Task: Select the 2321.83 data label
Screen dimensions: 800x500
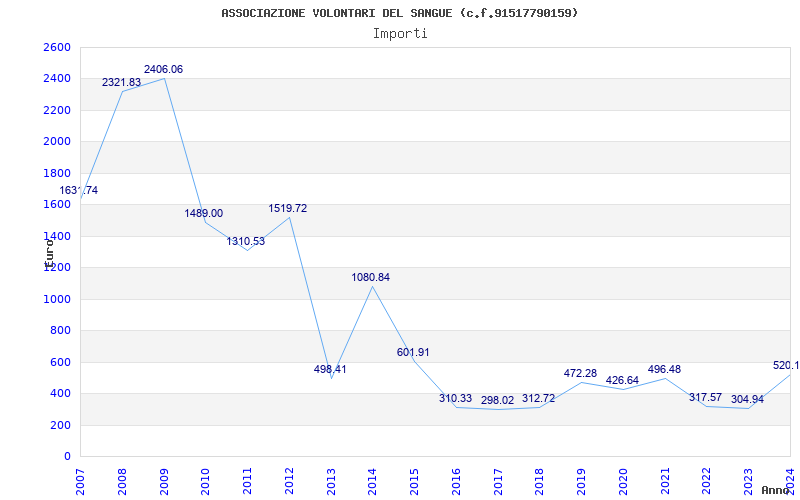Action: coord(121,82)
